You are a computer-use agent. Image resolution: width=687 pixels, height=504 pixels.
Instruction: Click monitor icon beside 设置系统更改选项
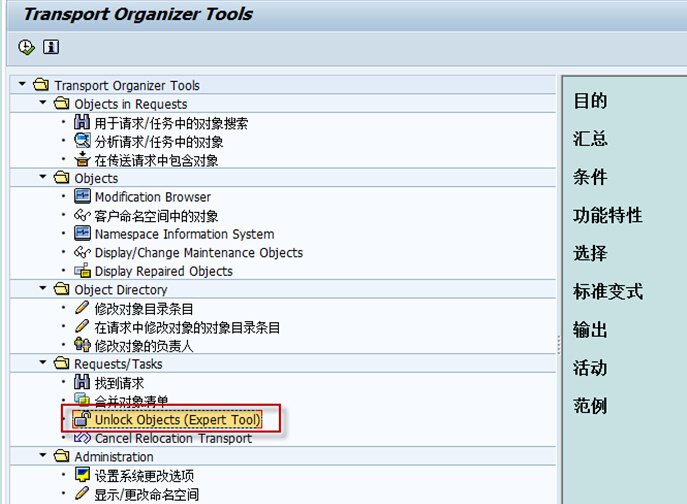pos(82,474)
